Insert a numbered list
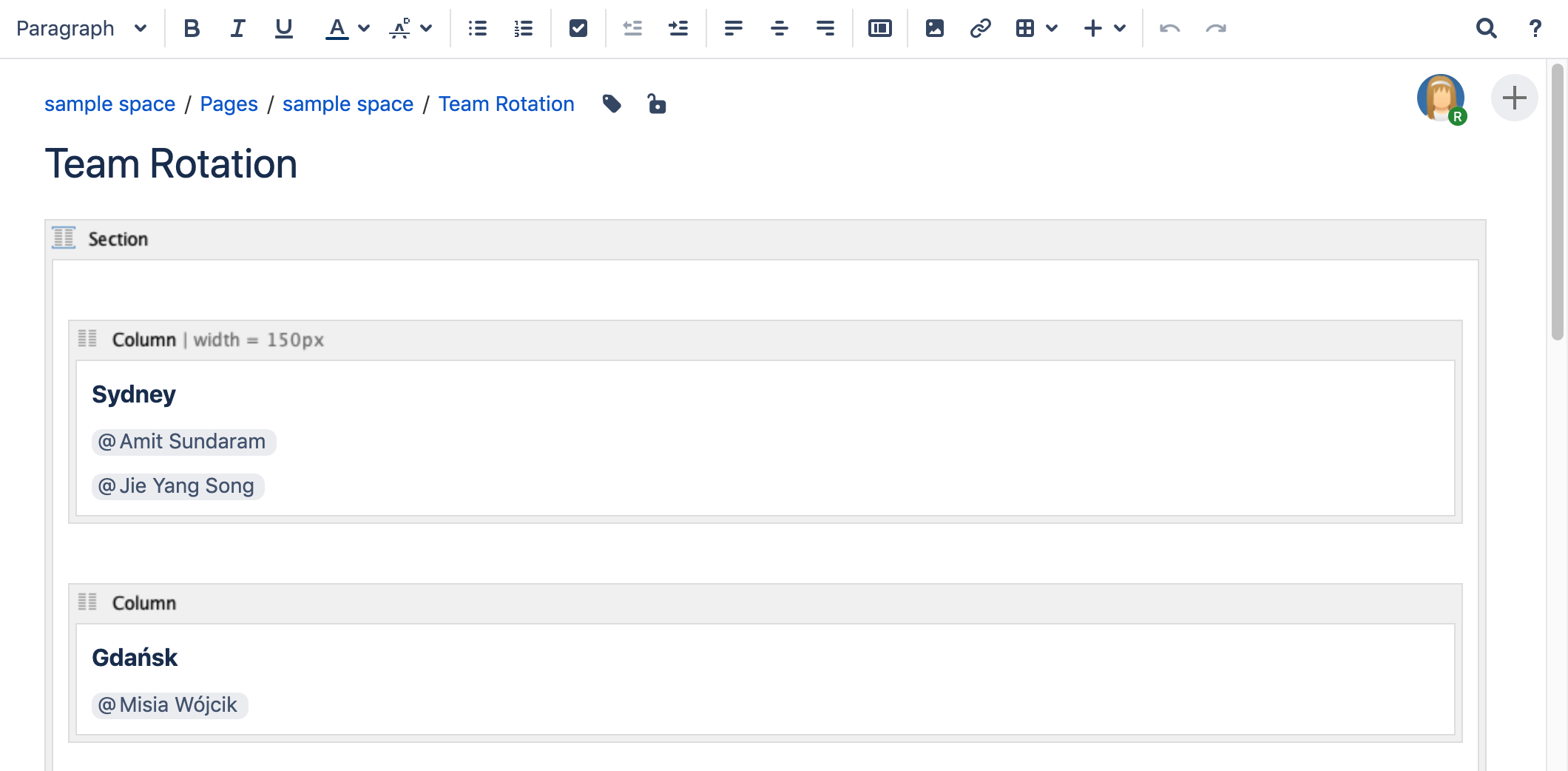The height and width of the screenshot is (771, 1568). (524, 28)
